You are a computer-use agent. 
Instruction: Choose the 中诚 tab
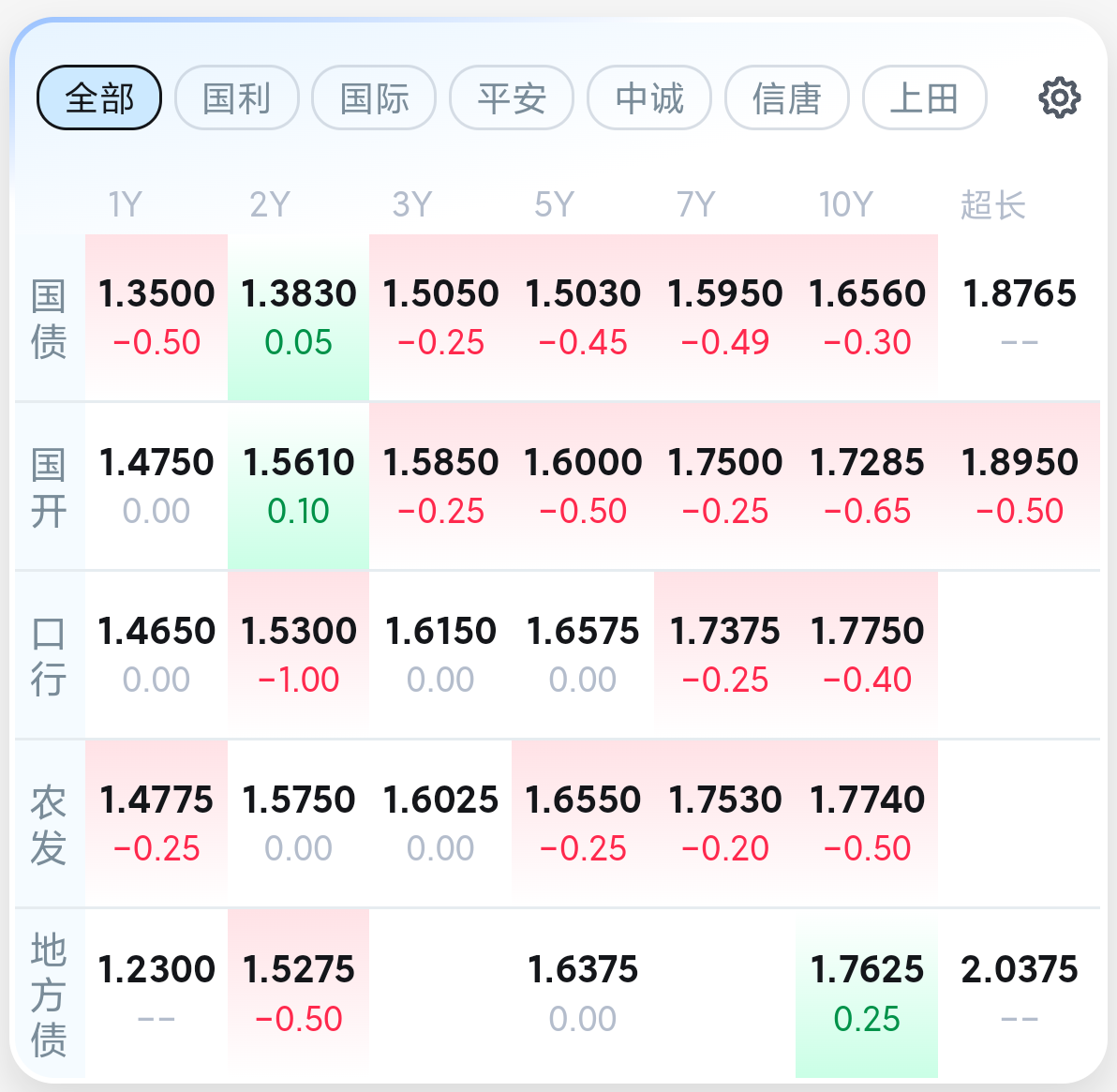pos(649,97)
